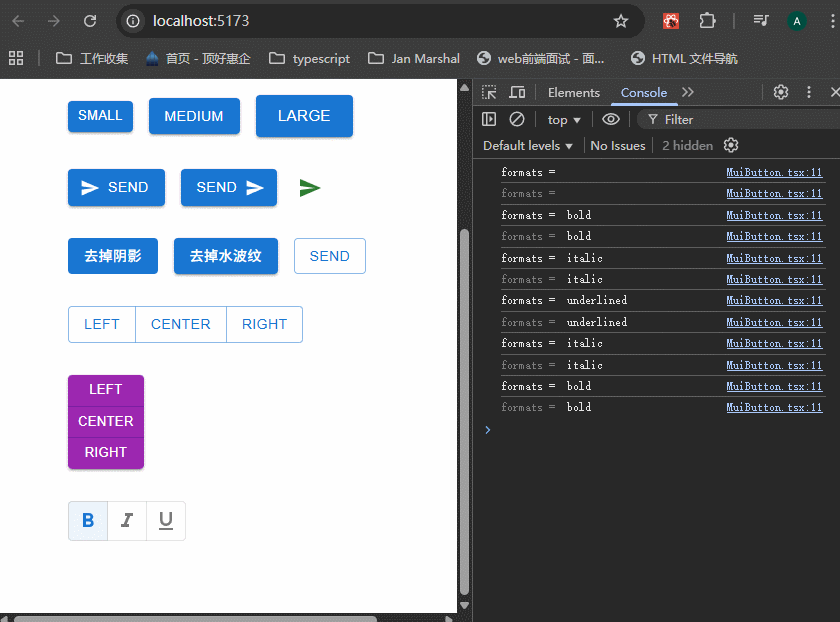Expand more DevTools tabs chevron
Screen dimensions: 840x622
tap(688, 92)
